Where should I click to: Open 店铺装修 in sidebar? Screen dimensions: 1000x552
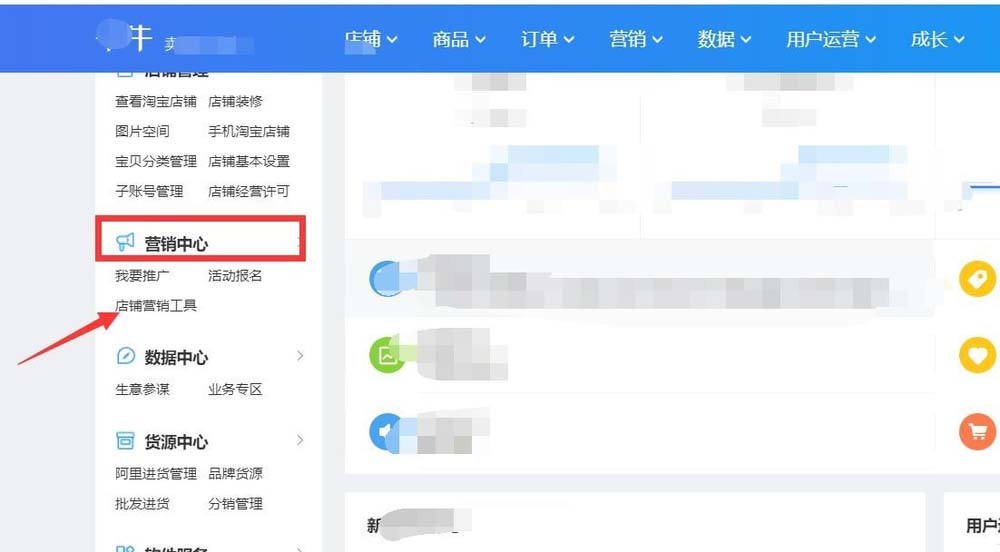(x=235, y=101)
